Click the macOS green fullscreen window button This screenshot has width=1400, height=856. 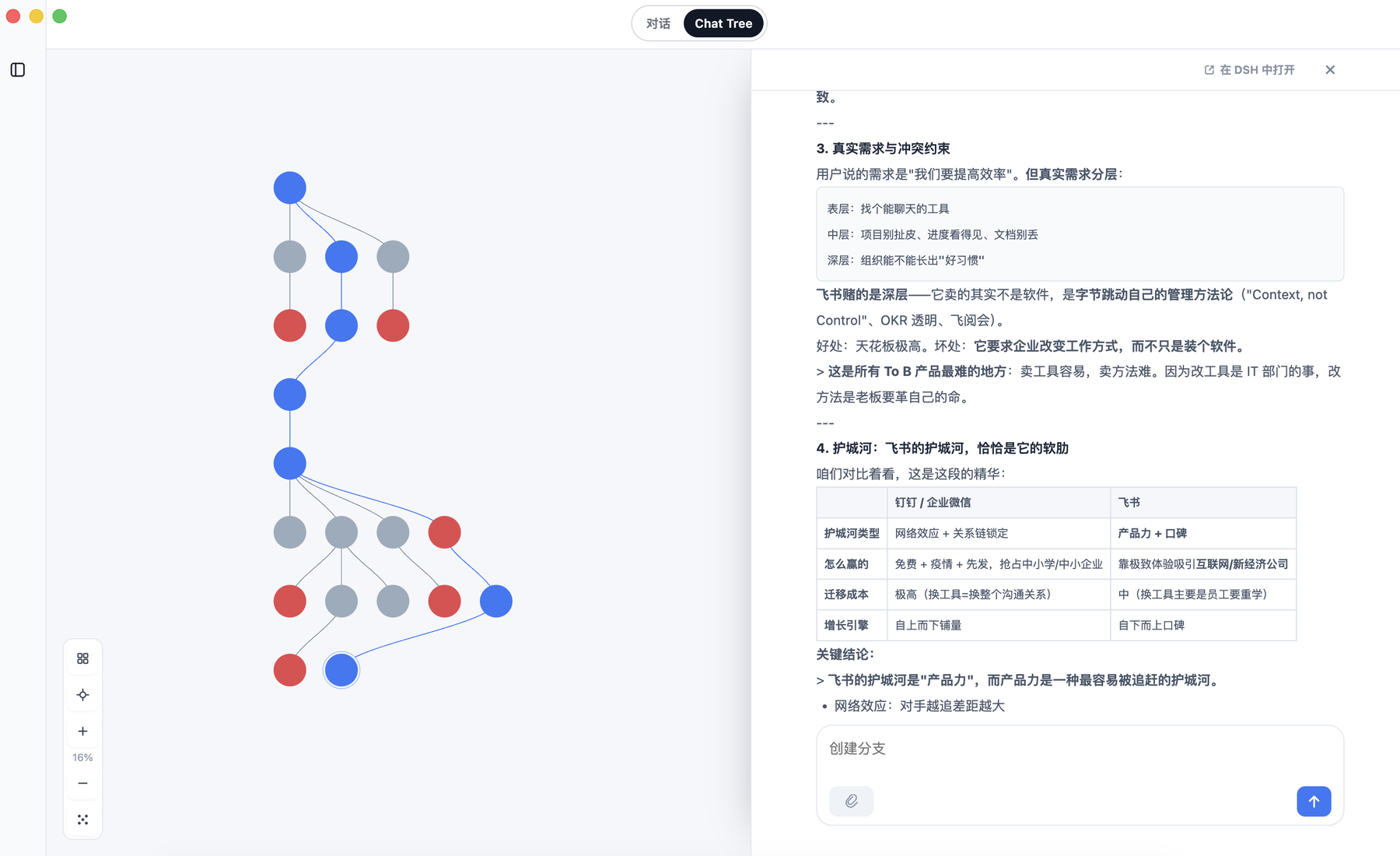[60, 16]
